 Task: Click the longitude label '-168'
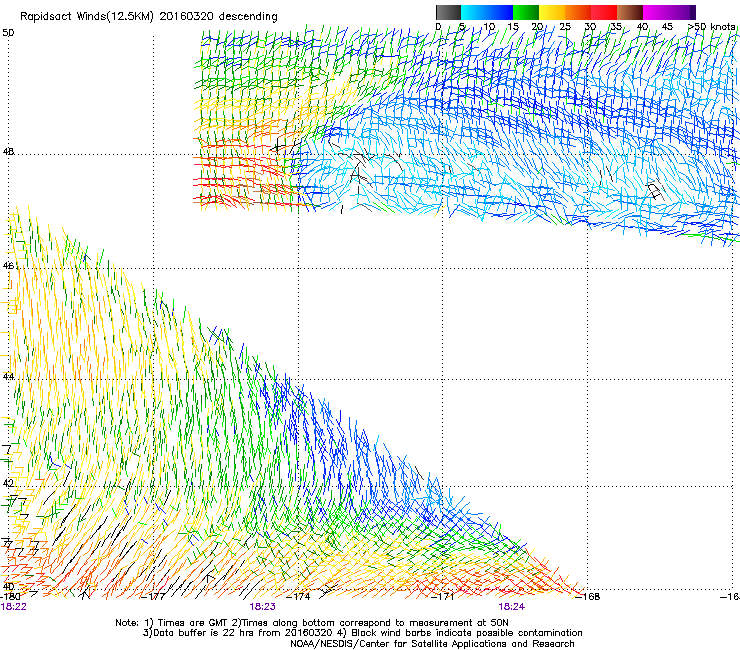pyautogui.click(x=588, y=597)
